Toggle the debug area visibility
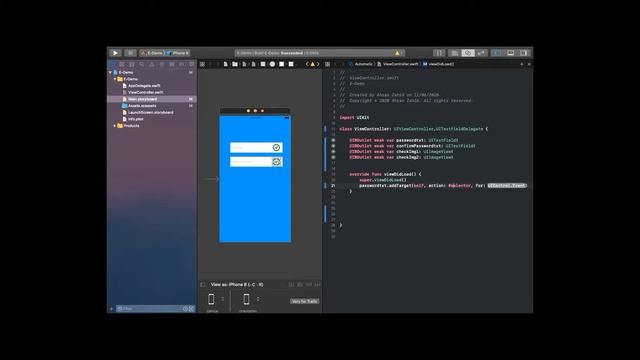 click(x=510, y=53)
